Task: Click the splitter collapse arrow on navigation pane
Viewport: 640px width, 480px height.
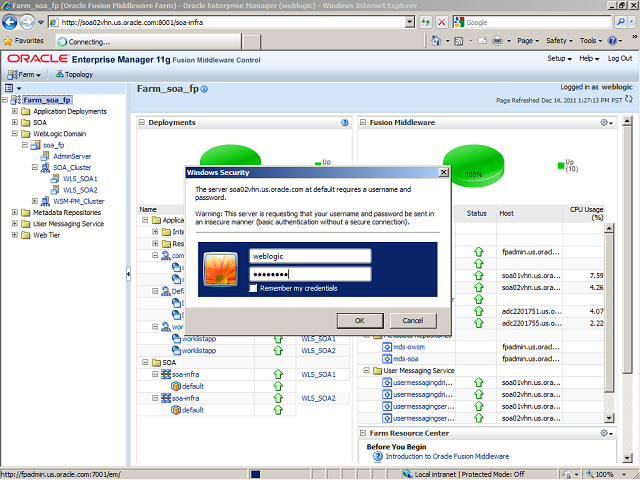Action: tap(127, 274)
